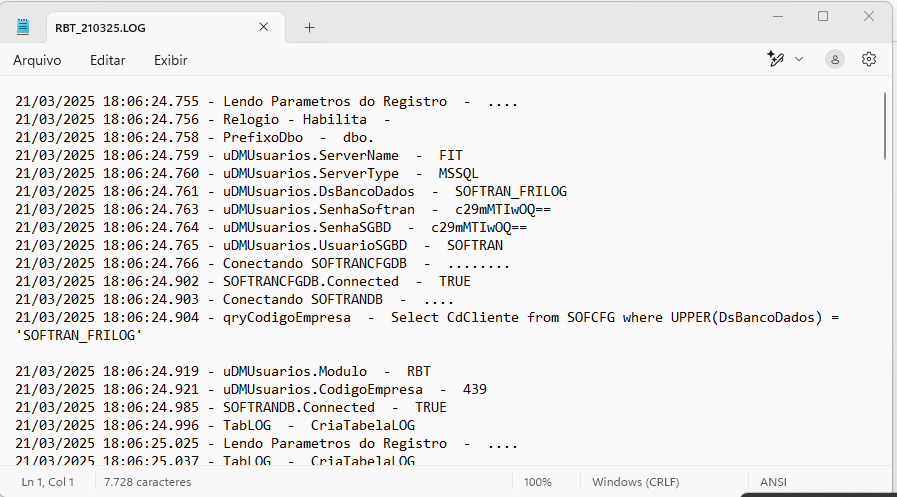Click the vertical scrollbar thumb
Screen dimensions: 897x497
pyautogui.click(x=885, y=125)
